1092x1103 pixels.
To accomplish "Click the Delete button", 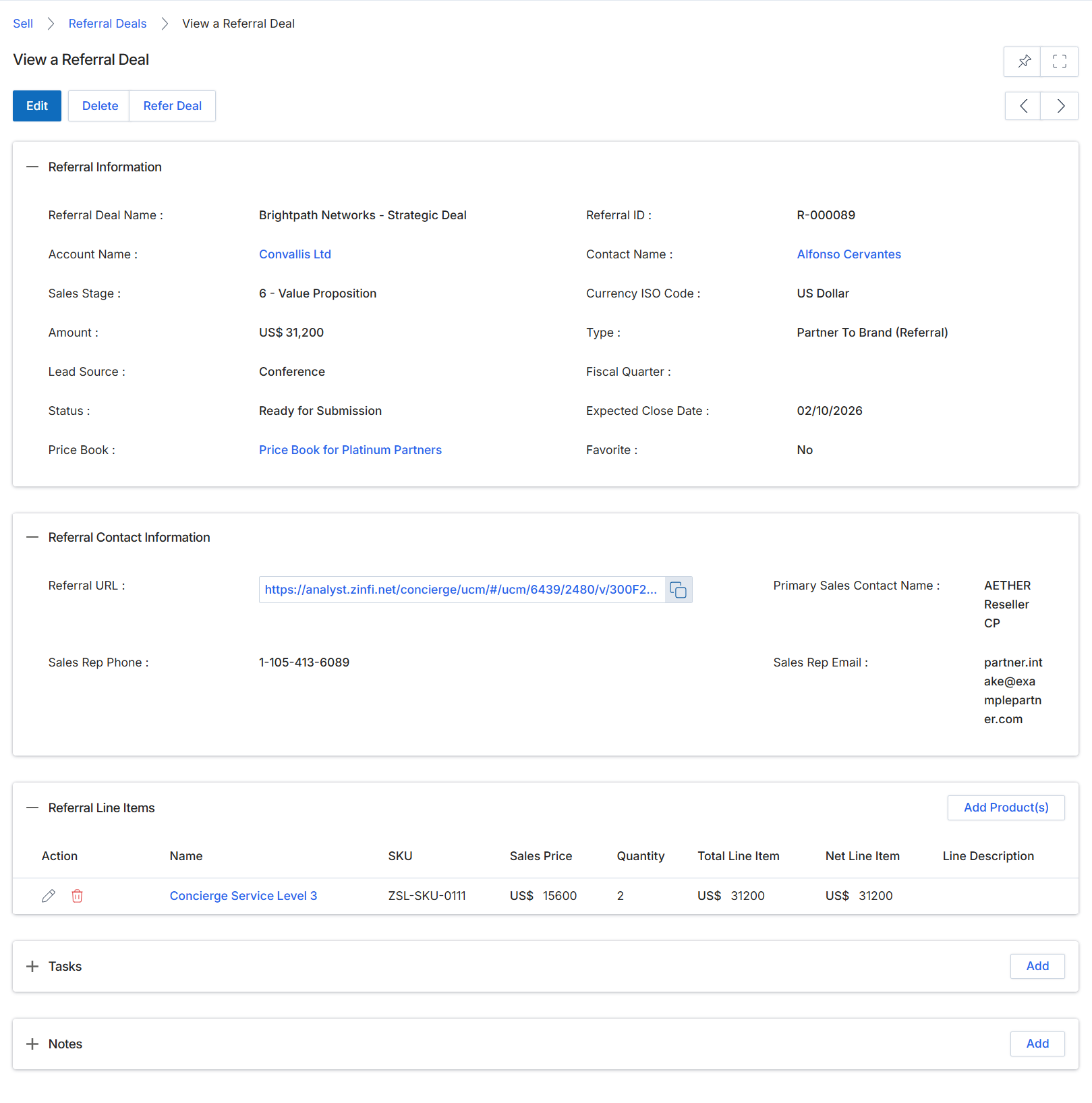I will click(x=100, y=106).
